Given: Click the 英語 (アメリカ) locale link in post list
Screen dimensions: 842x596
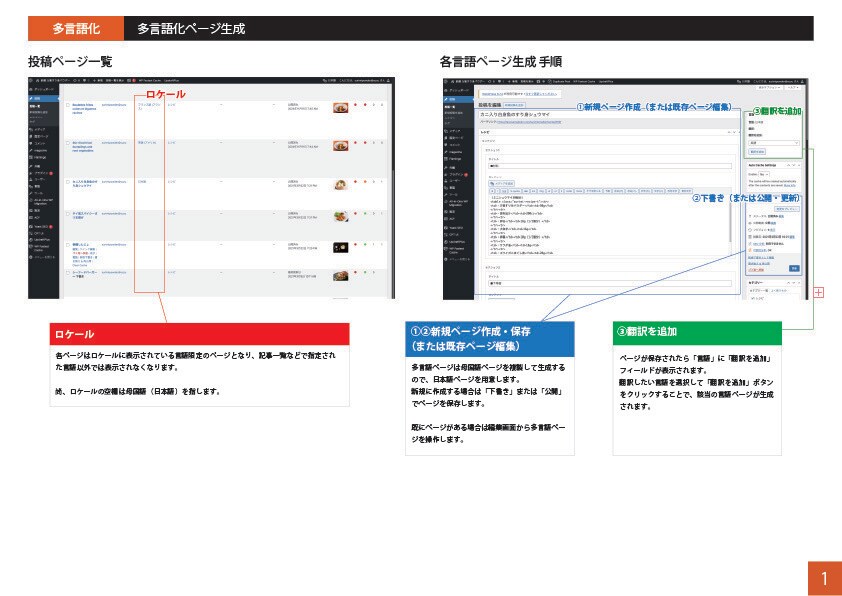Looking at the screenshot, I should (147, 143).
